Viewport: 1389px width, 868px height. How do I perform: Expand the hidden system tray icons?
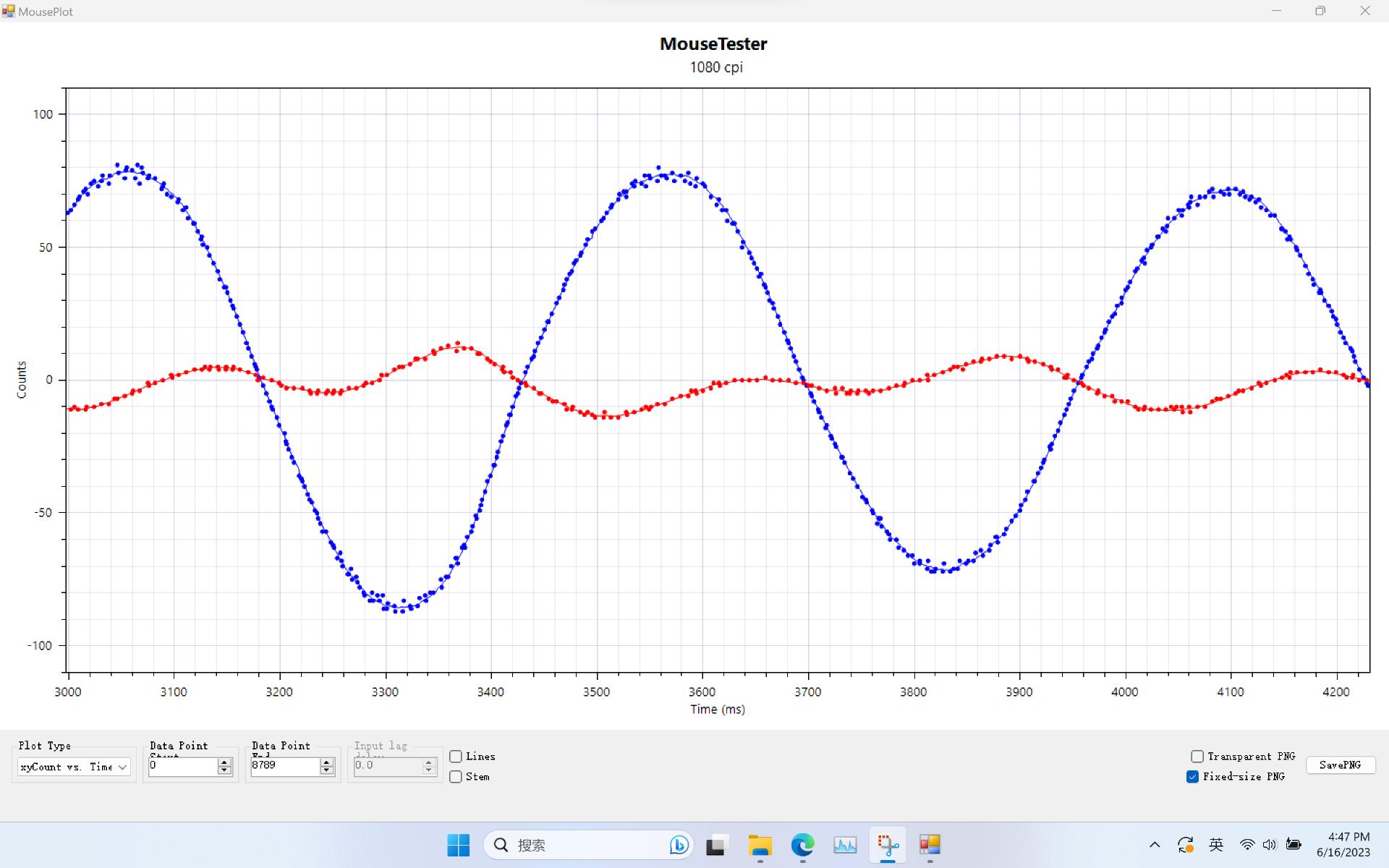(x=1155, y=845)
